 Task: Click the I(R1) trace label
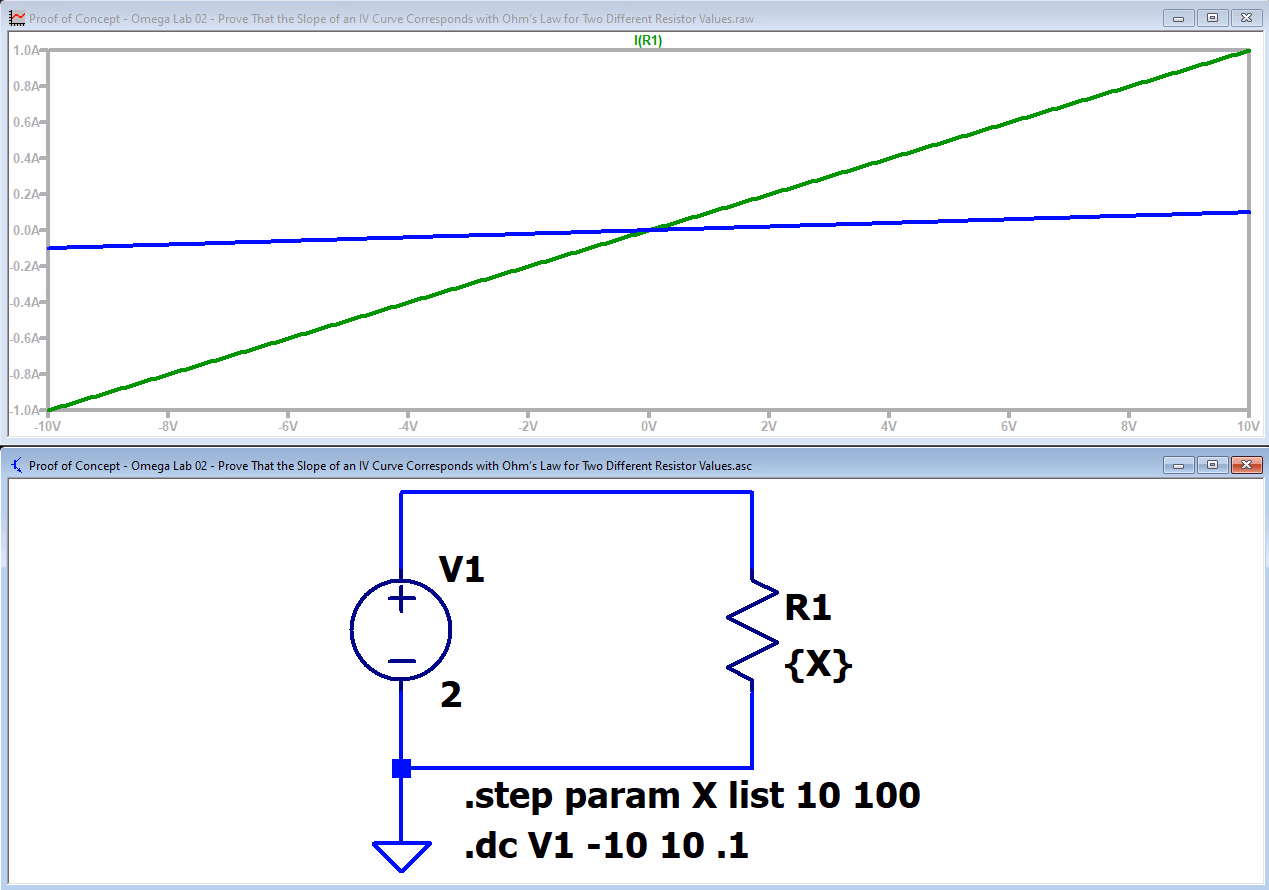[648, 41]
